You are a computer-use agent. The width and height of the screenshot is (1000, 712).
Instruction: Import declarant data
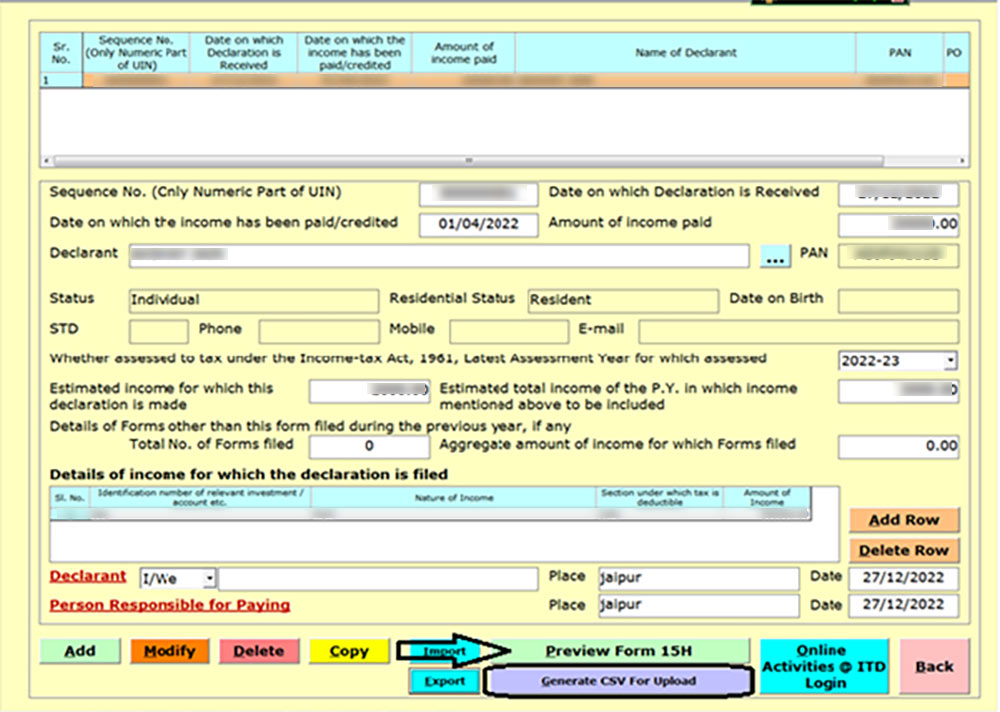(443, 651)
